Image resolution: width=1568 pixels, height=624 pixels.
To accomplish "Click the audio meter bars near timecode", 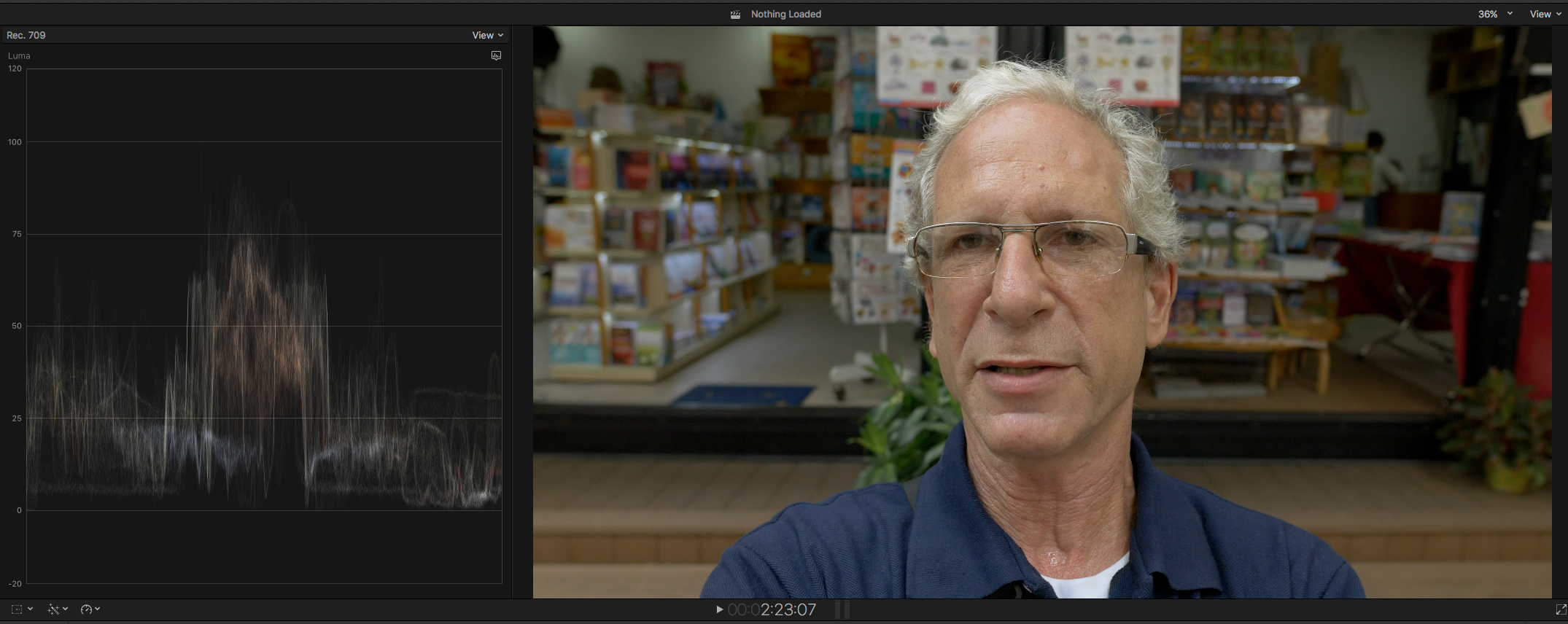I will pos(842,609).
